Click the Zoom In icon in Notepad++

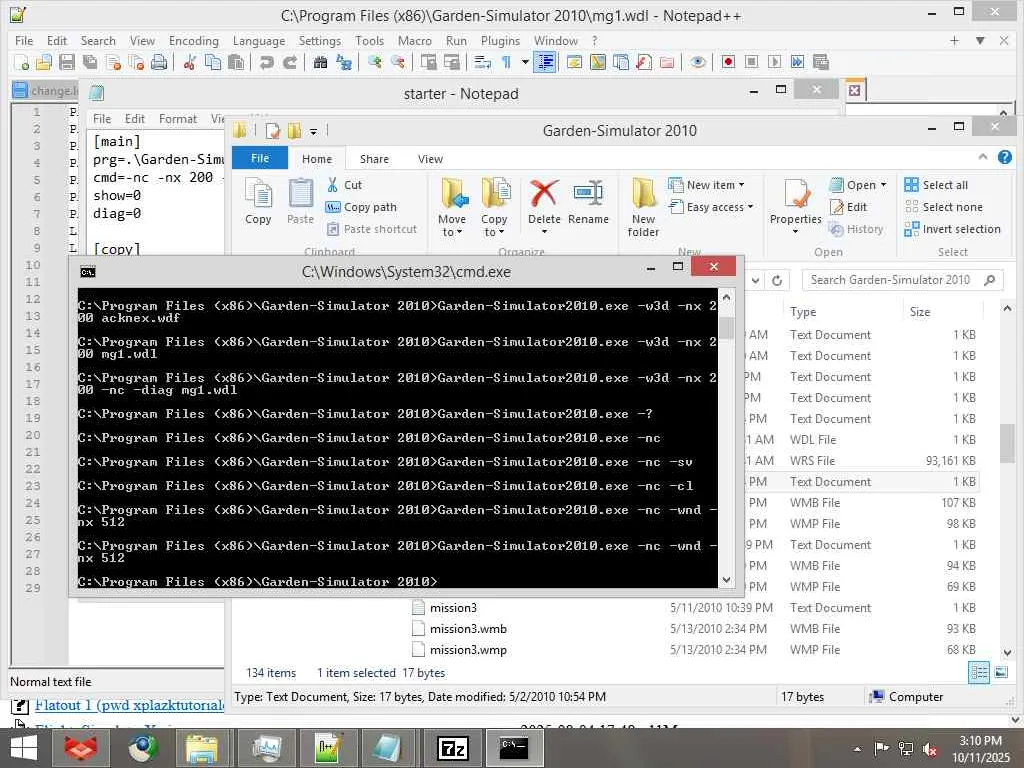pyautogui.click(x=374, y=62)
